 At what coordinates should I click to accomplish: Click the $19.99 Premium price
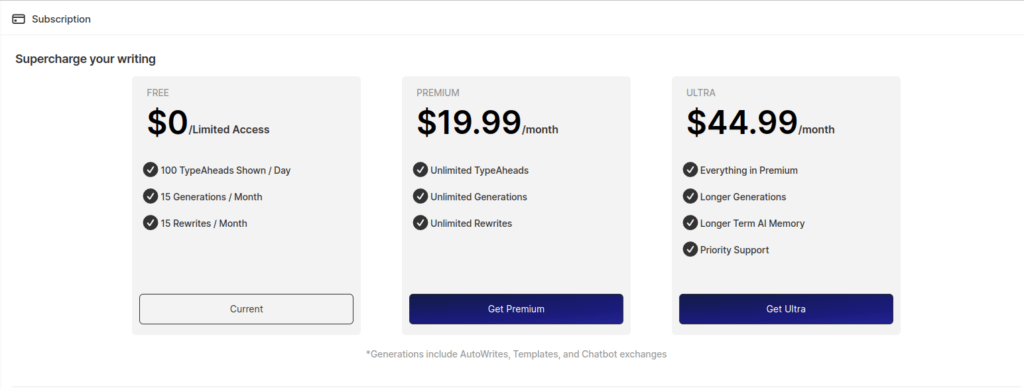[x=469, y=122]
